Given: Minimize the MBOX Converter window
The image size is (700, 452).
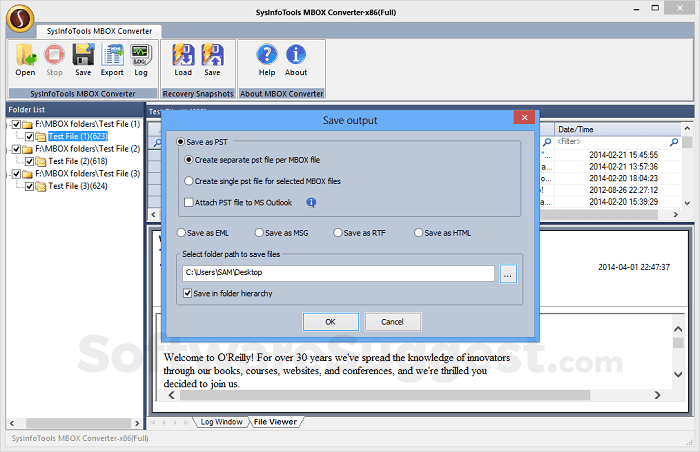Looking at the screenshot, I should [637, 8].
